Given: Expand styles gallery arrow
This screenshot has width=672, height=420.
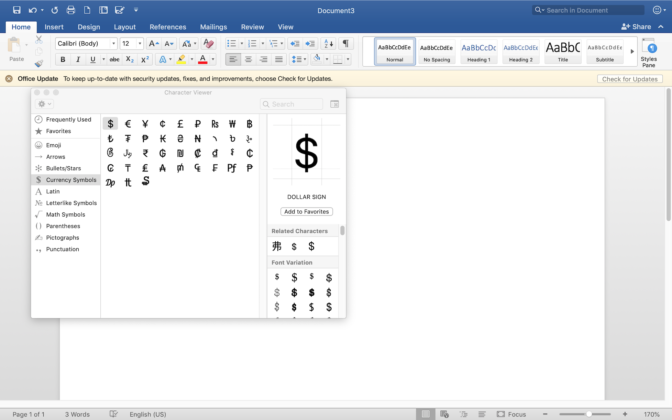Looking at the screenshot, I should pyautogui.click(x=632, y=51).
